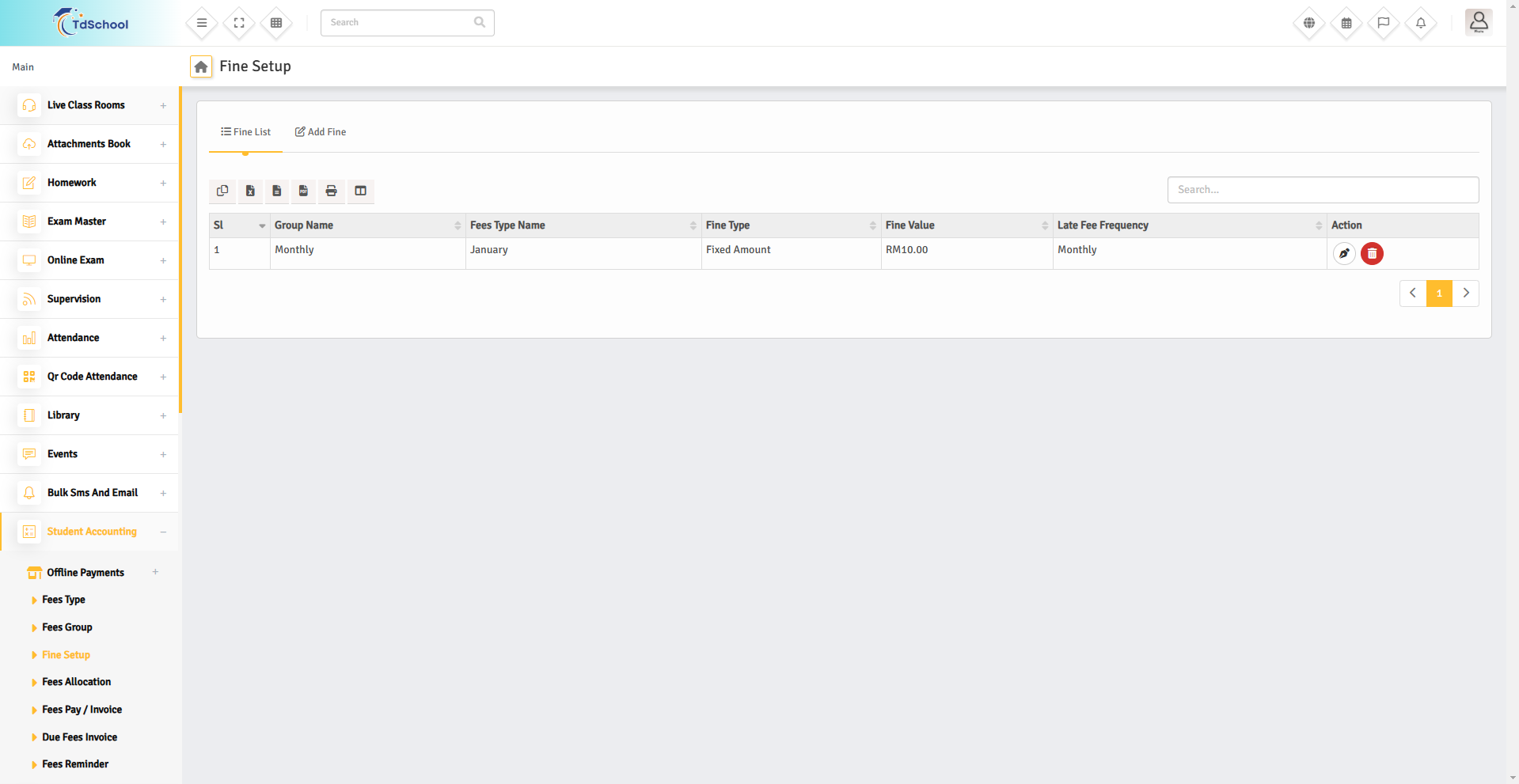
Task: Open the Fees Allocation link
Action: pyautogui.click(x=76, y=682)
